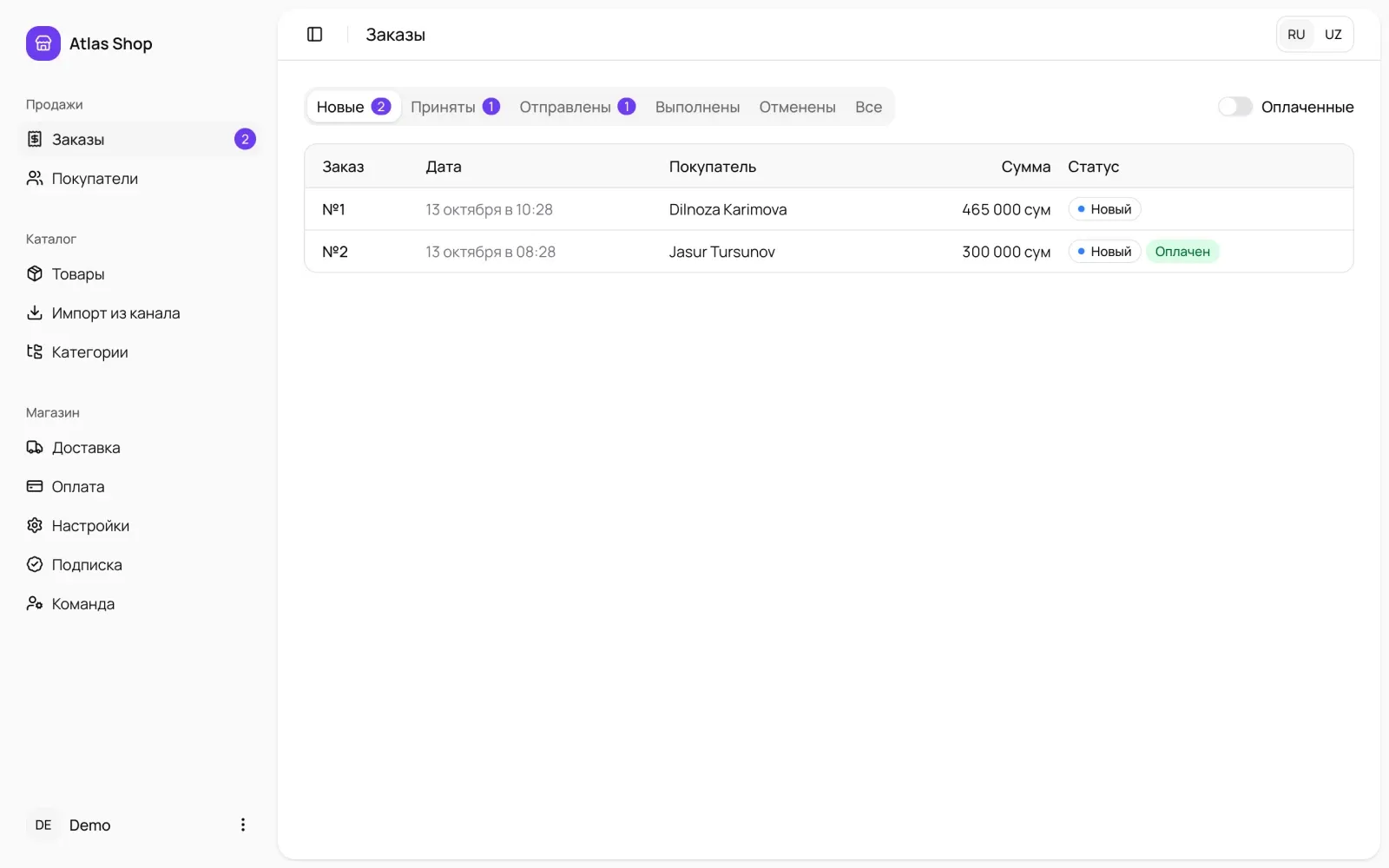
Task: Switch to the Отменены tab
Action: (797, 107)
